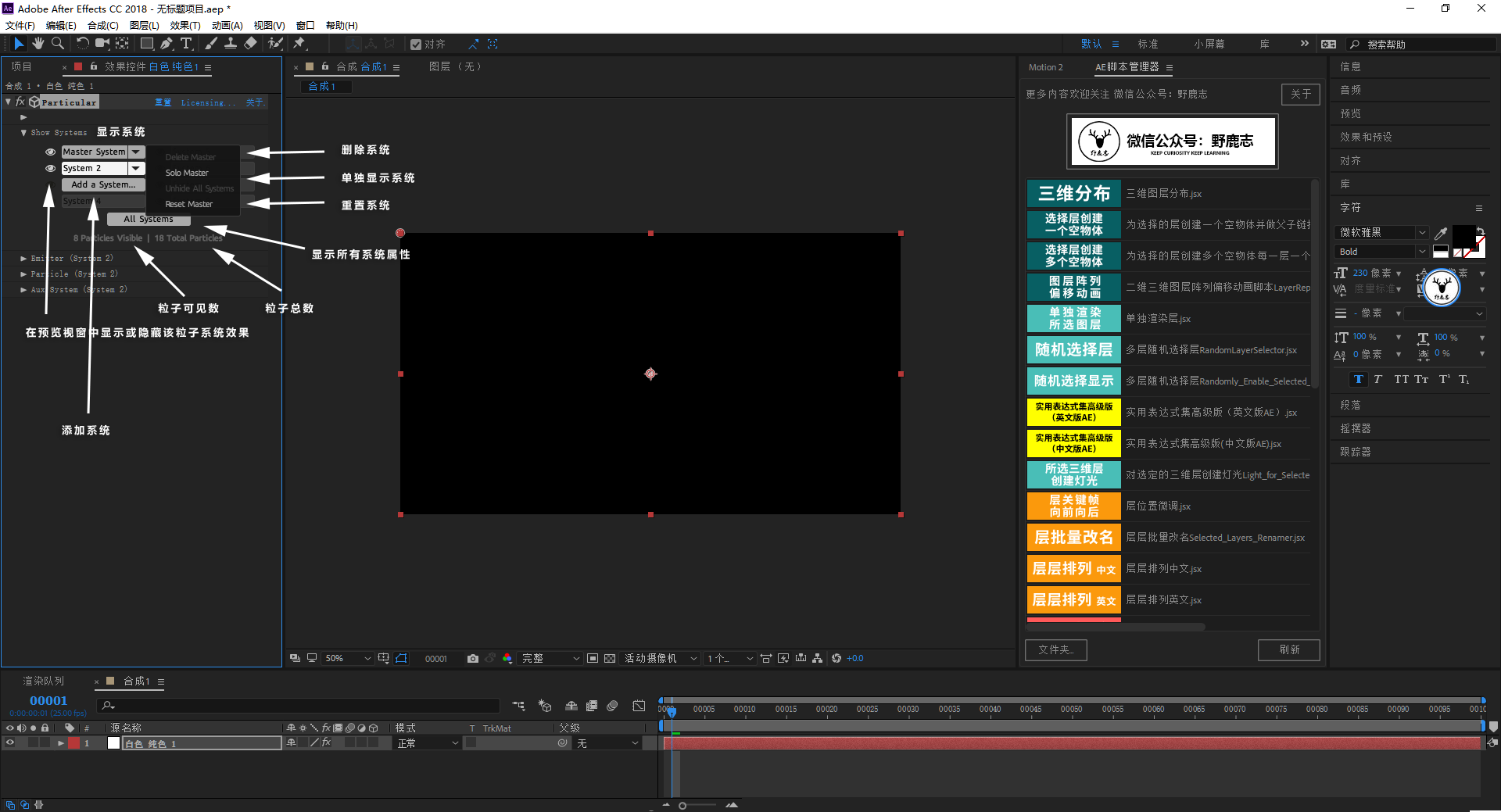The image size is (1501, 812).
Task: Open the 效果(T) menu
Action: [185, 25]
